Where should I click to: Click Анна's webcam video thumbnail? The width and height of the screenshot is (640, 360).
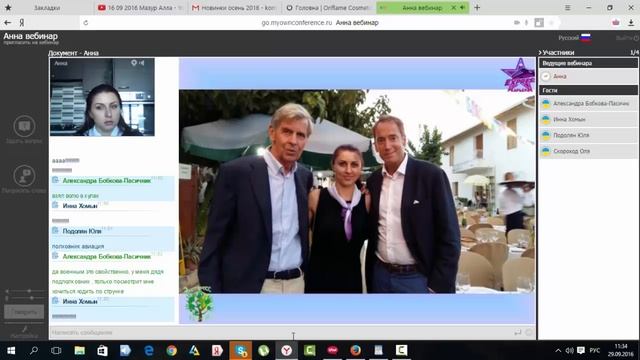point(102,97)
